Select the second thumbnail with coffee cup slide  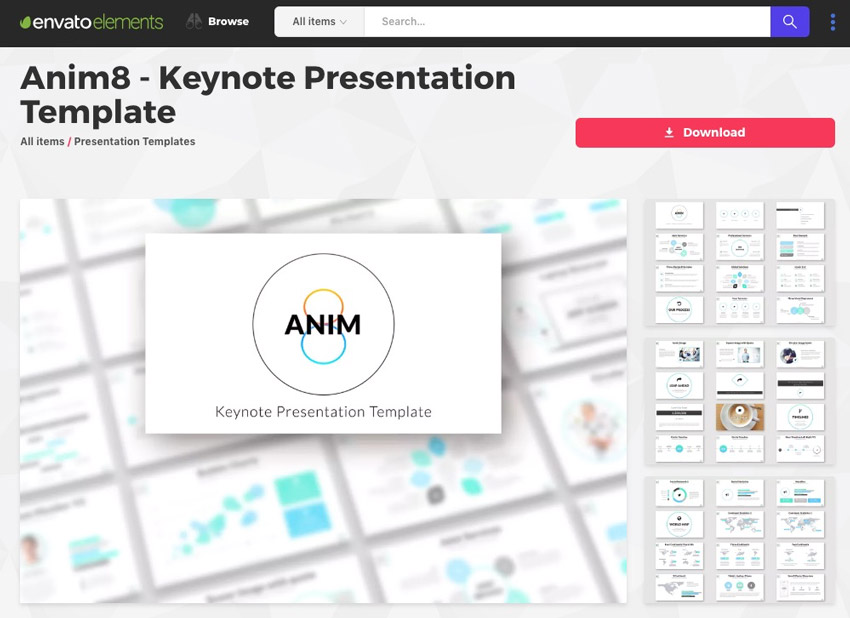click(x=739, y=402)
